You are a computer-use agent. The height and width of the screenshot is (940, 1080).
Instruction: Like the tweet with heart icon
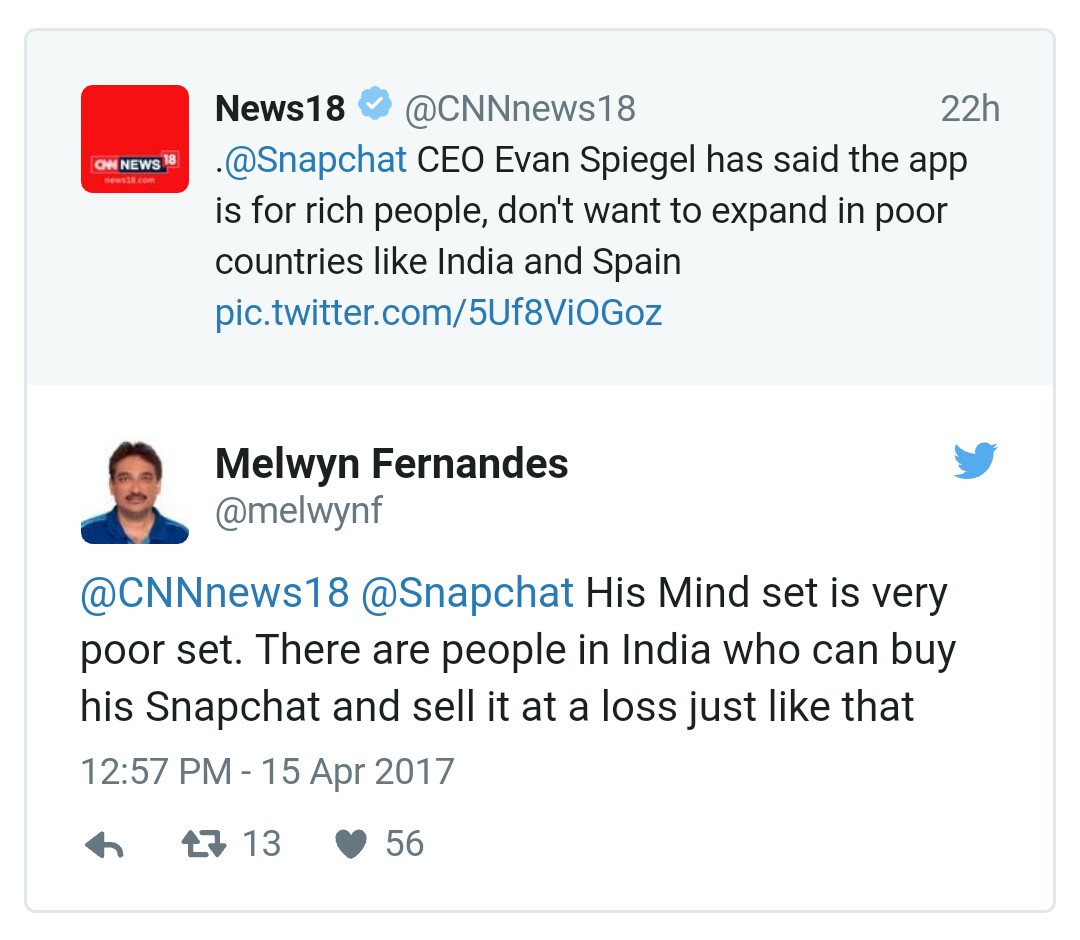[x=351, y=844]
